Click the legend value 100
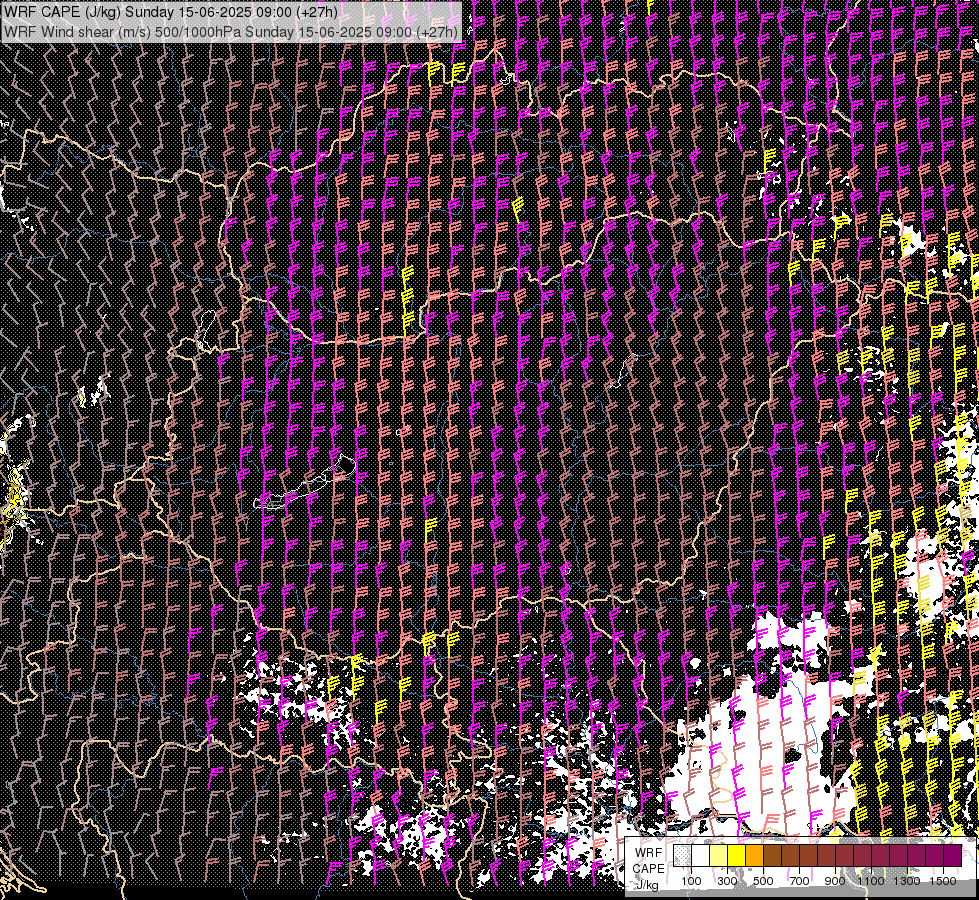Viewport: 979px width, 900px height. pos(692,881)
